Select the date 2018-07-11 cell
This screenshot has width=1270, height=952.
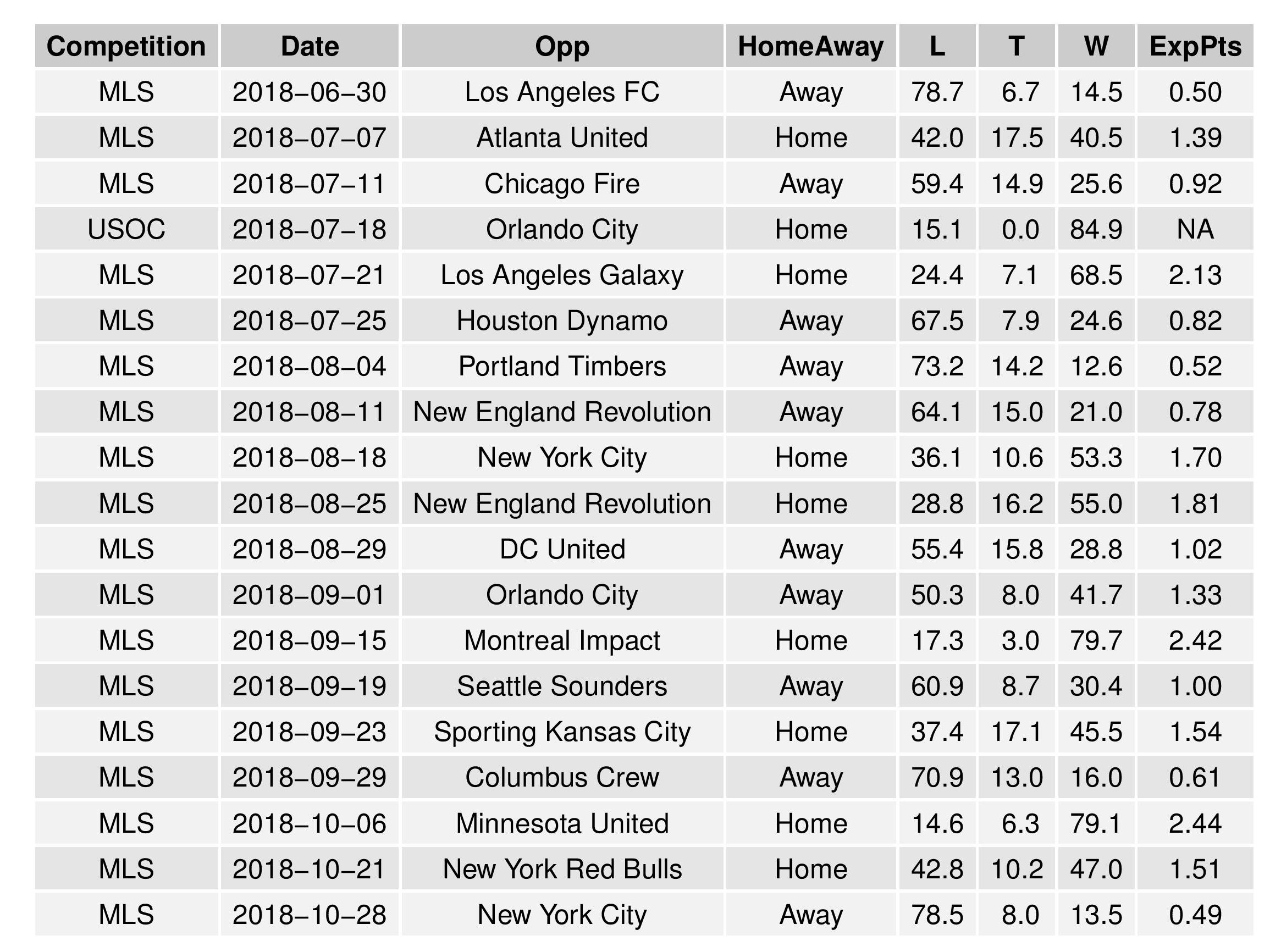(310, 184)
